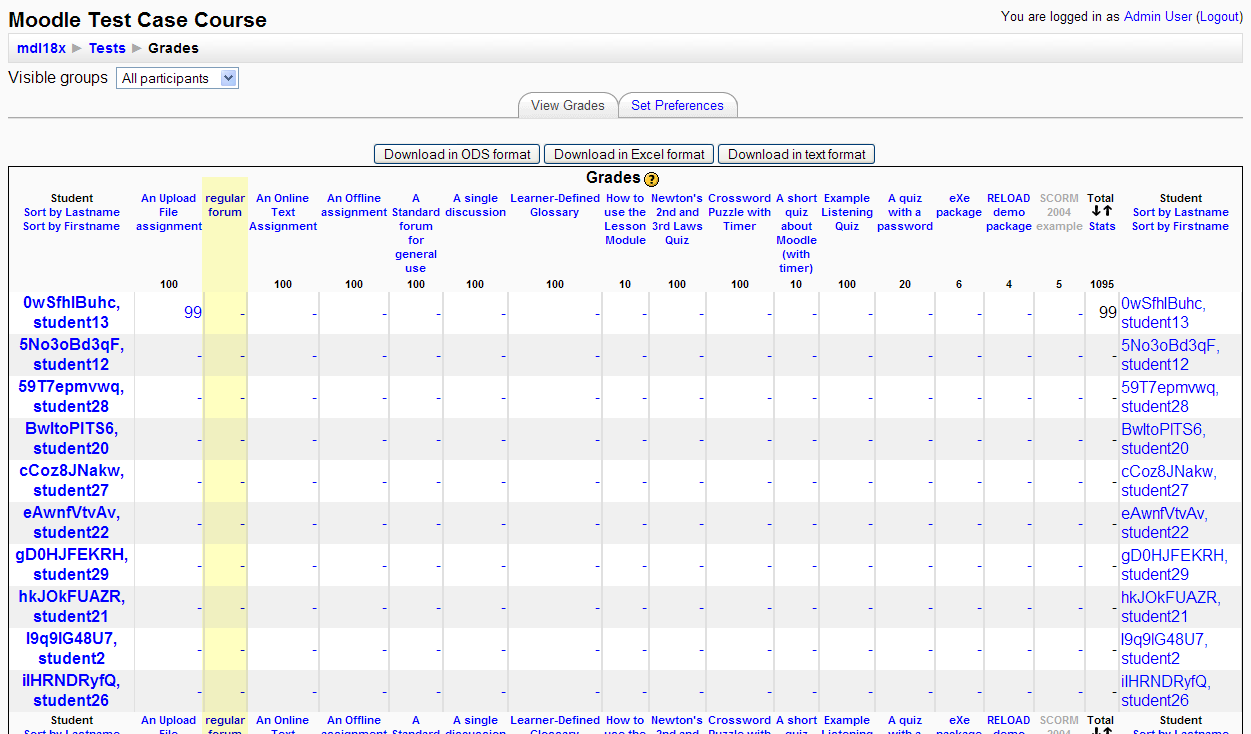Open non-bold gD0HJFEKRH, student29 link beside Total
The height and width of the screenshot is (734, 1251).
[1174, 564]
